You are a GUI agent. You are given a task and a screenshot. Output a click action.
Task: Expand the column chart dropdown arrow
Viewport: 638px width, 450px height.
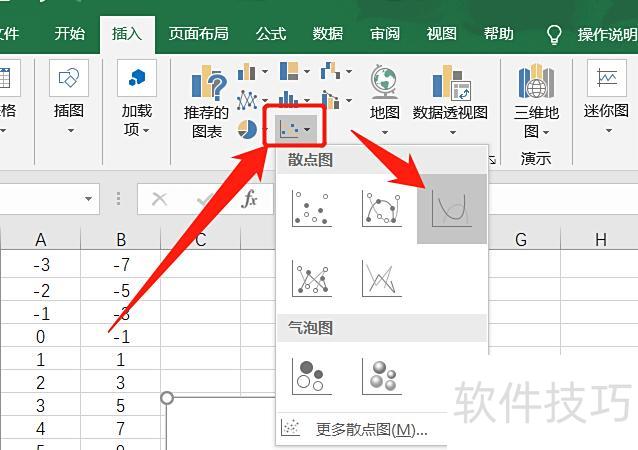(265, 72)
